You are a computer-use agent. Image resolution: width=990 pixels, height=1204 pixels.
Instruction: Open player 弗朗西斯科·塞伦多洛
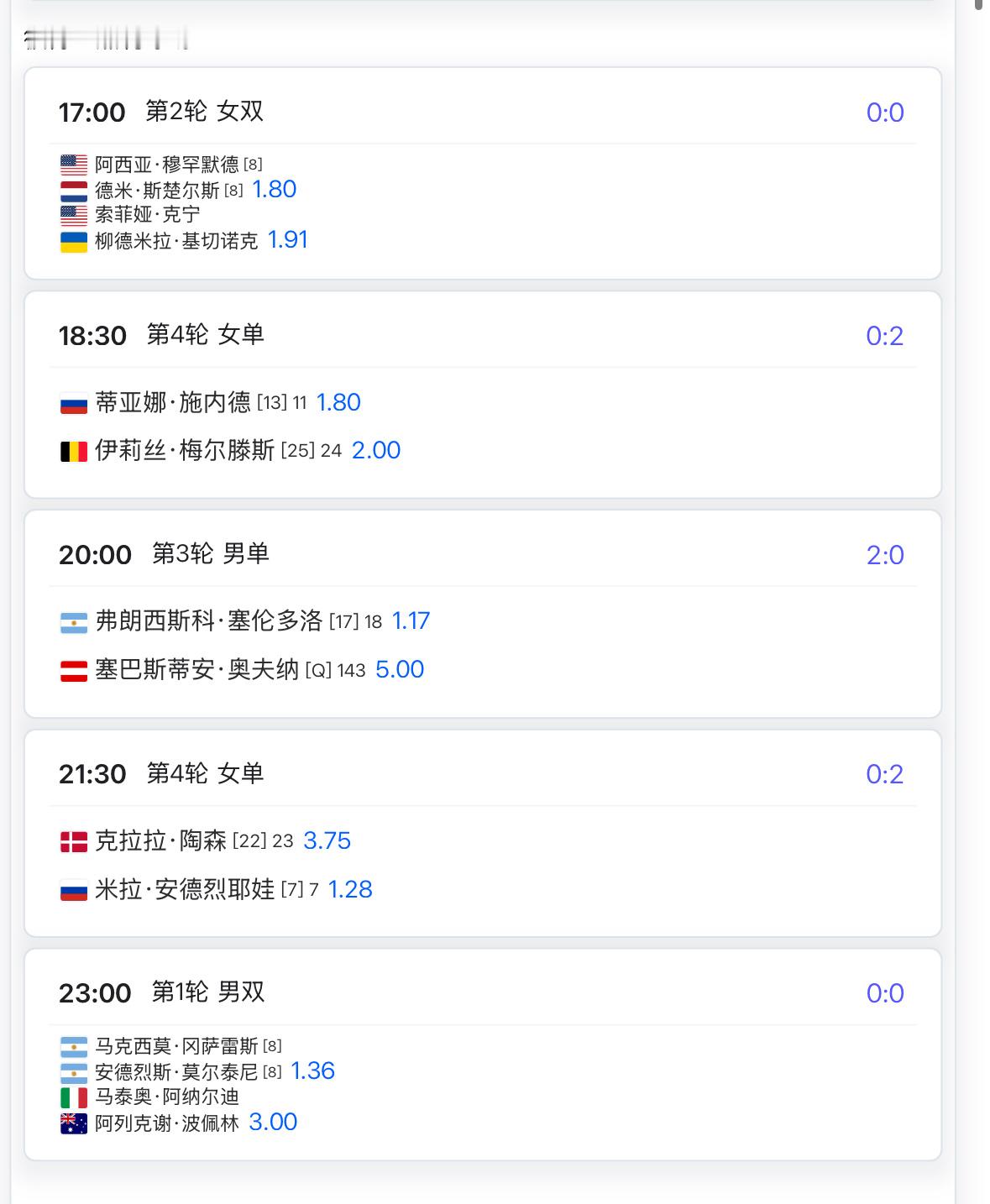click(209, 620)
